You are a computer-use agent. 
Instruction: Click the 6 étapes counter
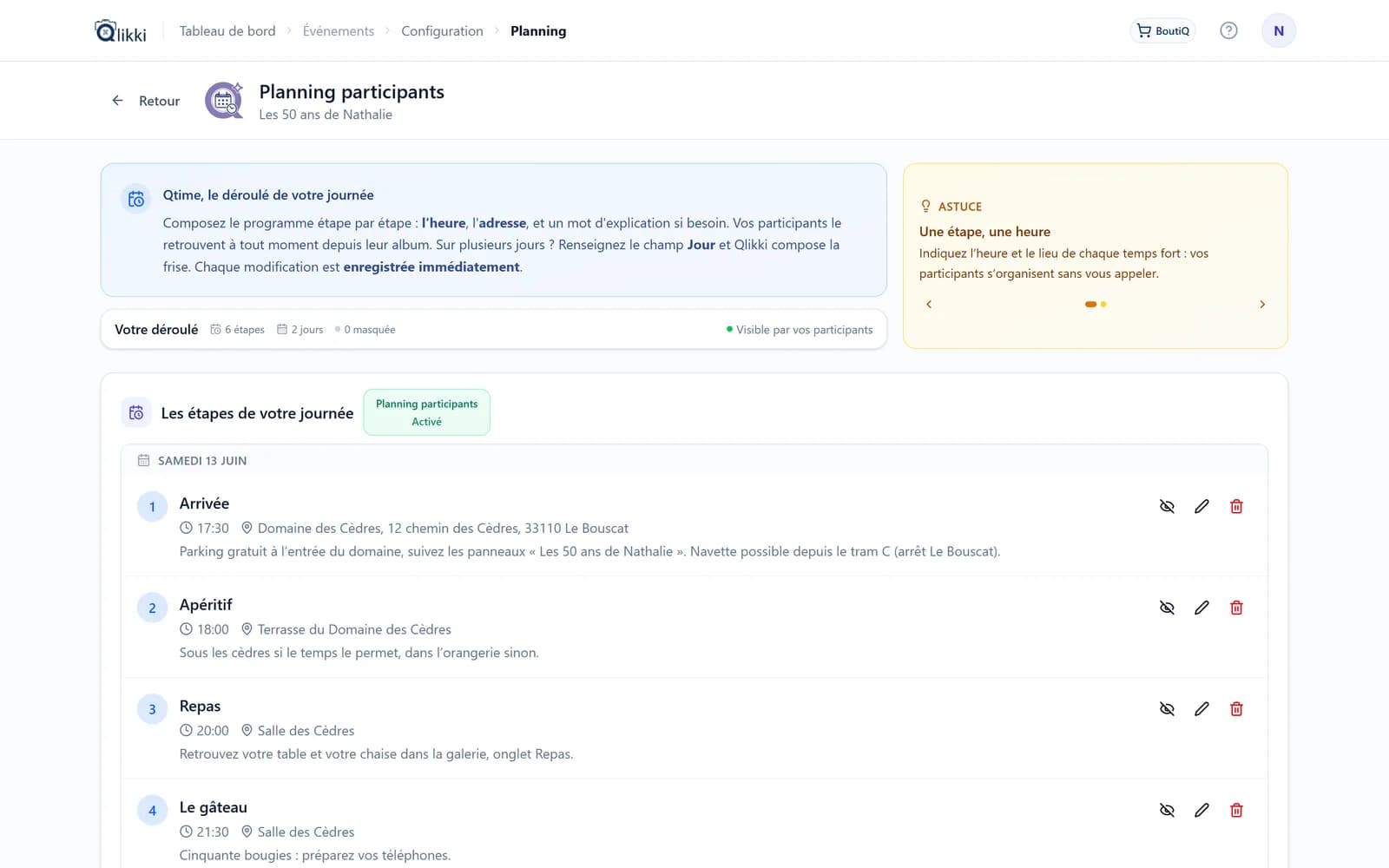[x=238, y=330]
